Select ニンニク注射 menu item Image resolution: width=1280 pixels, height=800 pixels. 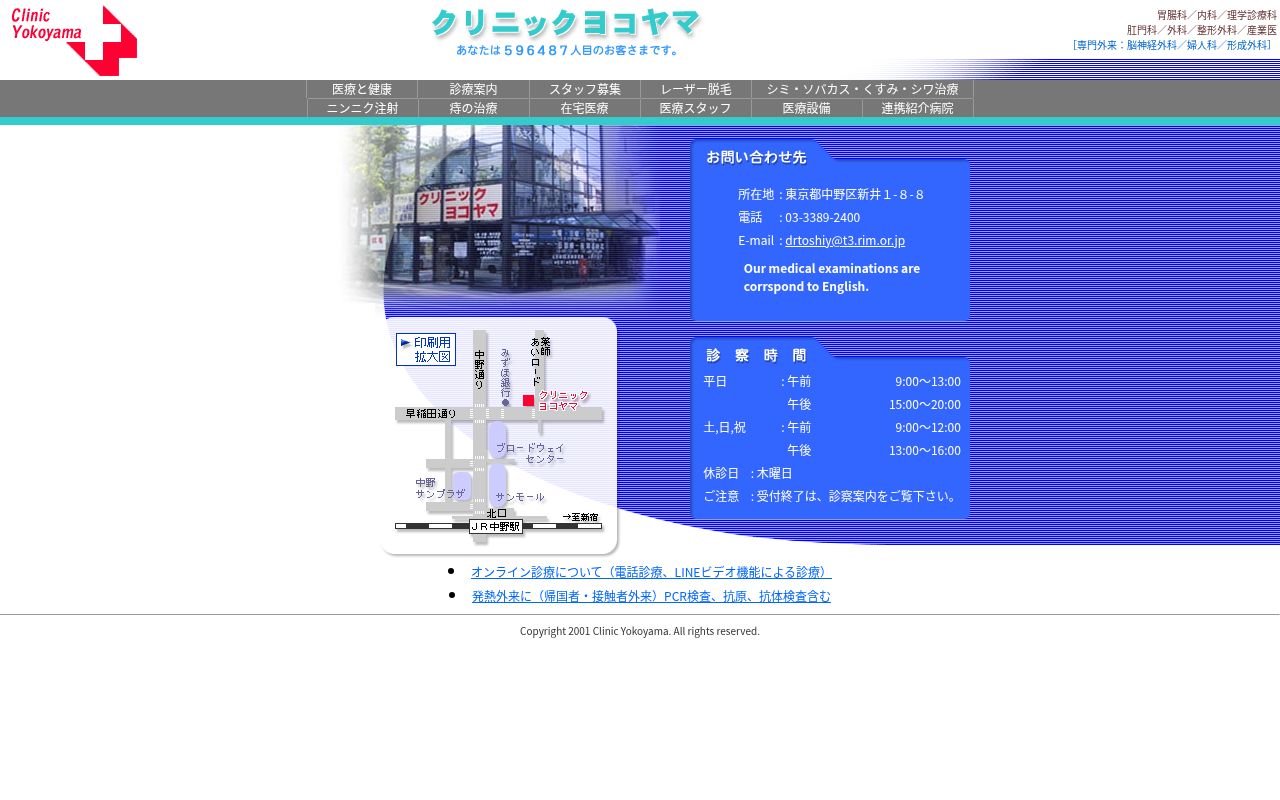(362, 108)
